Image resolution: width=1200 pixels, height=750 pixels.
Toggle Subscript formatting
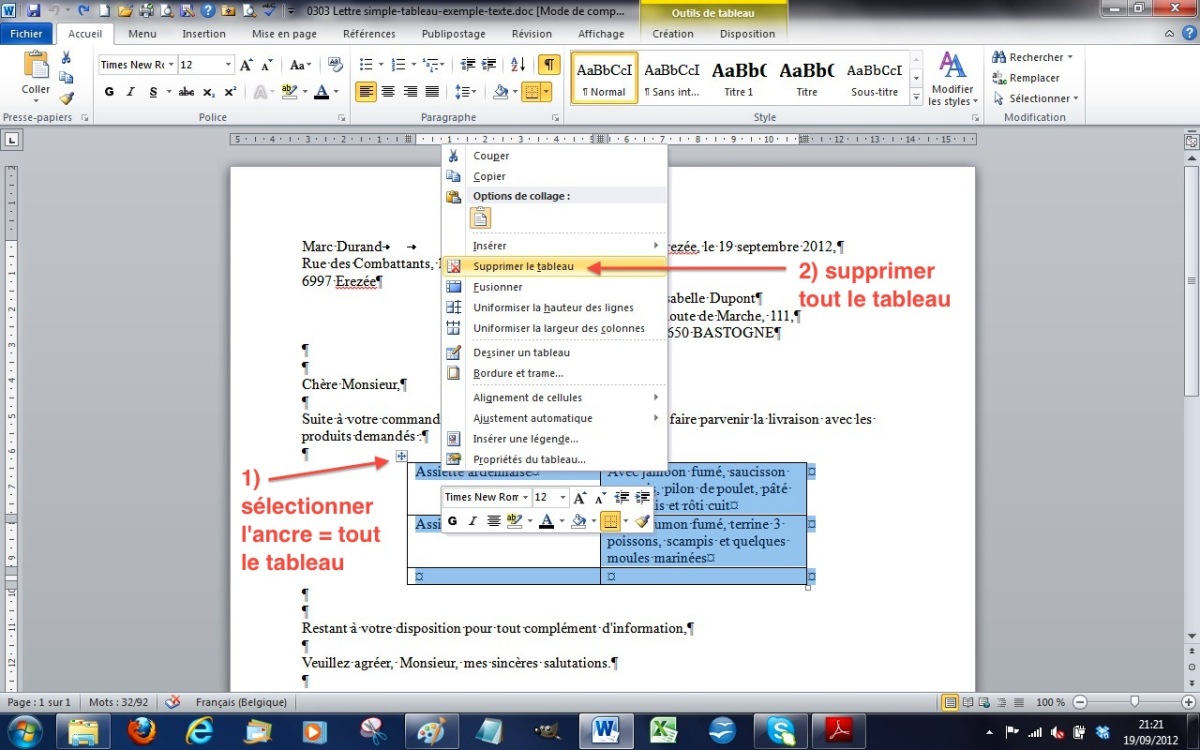(208, 92)
